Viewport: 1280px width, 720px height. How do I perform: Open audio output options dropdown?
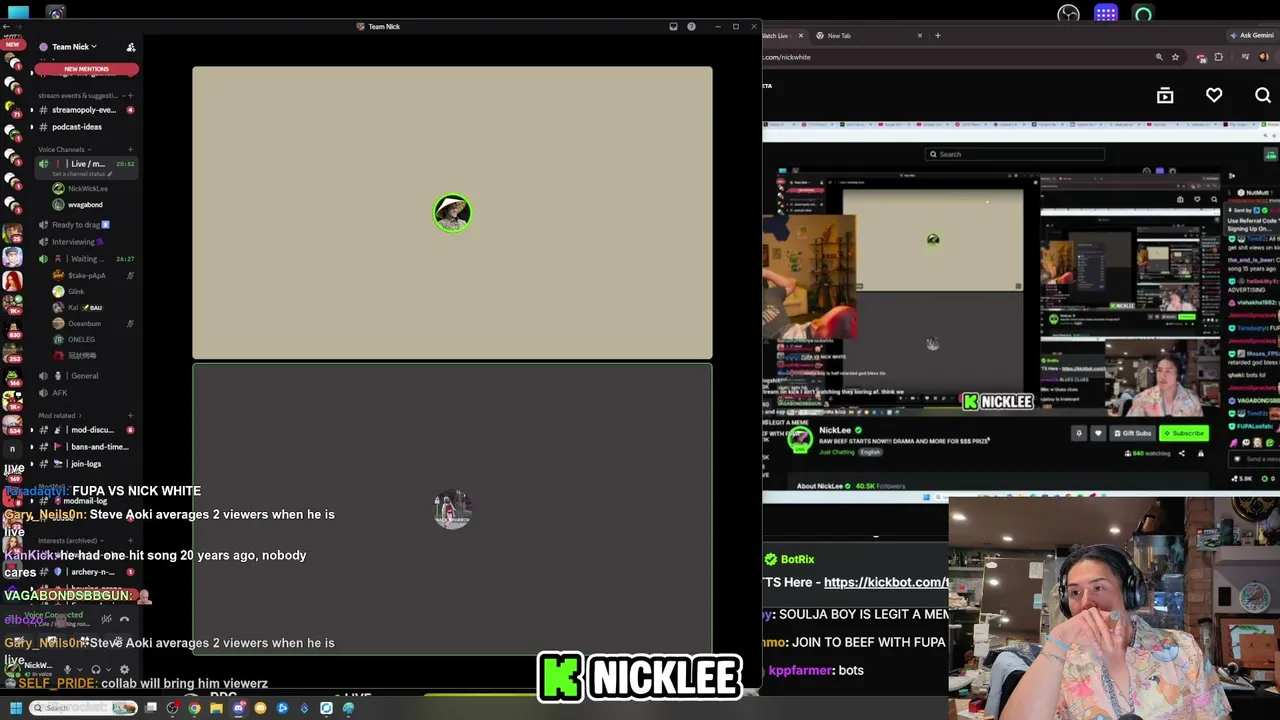point(108,670)
